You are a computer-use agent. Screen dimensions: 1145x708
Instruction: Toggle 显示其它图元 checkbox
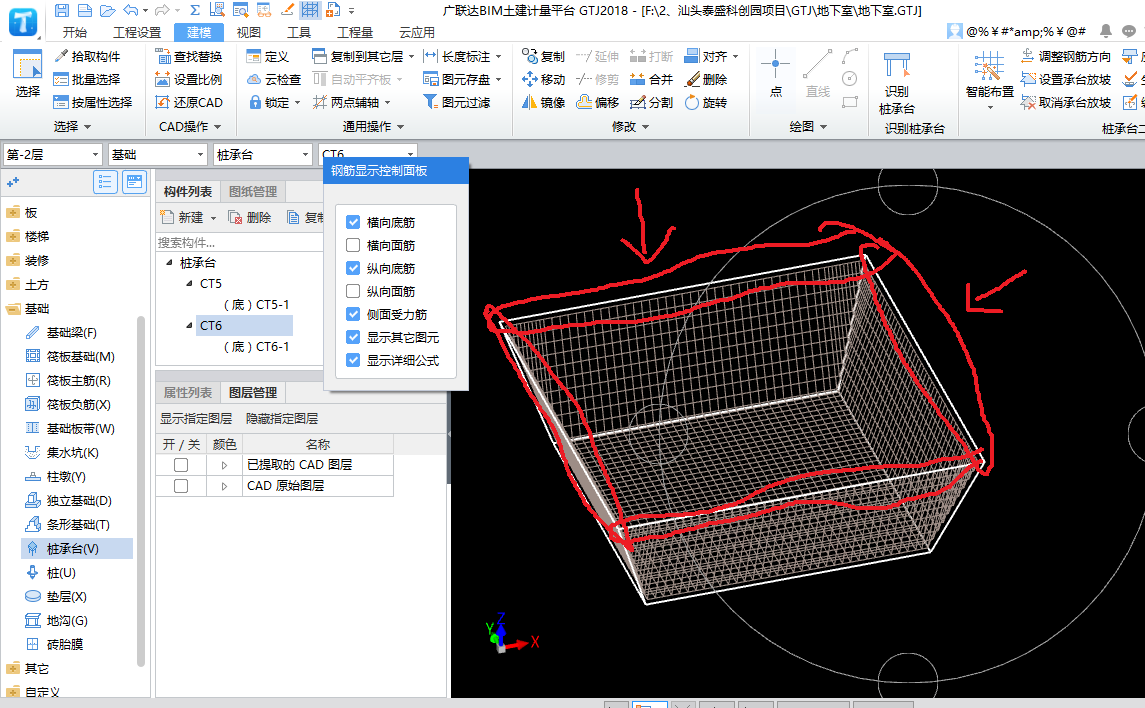[353, 337]
